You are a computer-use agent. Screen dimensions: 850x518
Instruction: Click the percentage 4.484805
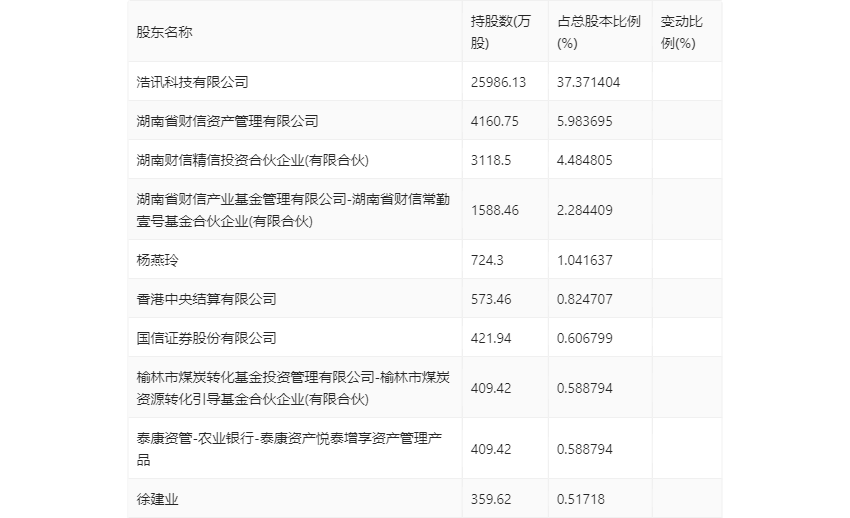click(x=584, y=160)
